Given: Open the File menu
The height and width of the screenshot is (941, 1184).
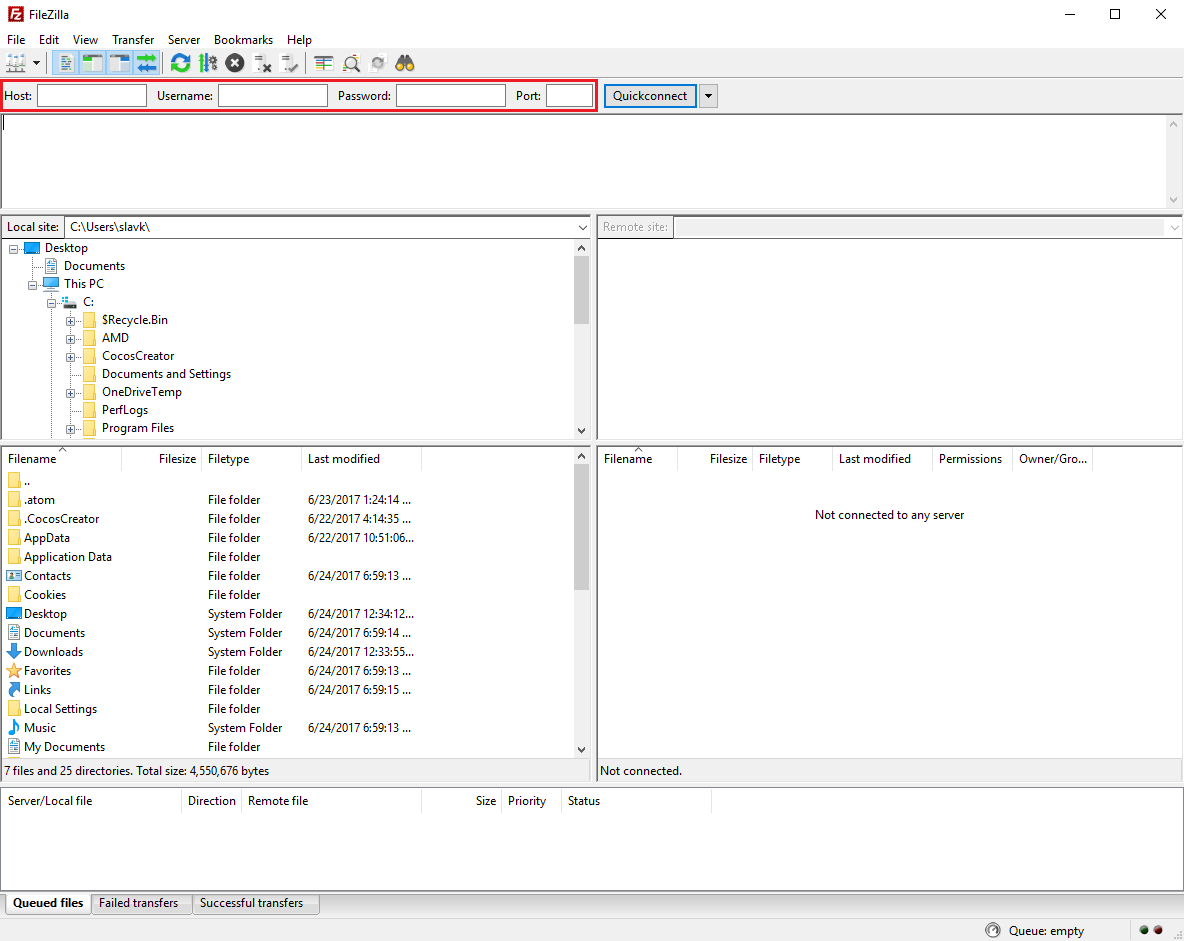Looking at the screenshot, I should click(x=16, y=39).
